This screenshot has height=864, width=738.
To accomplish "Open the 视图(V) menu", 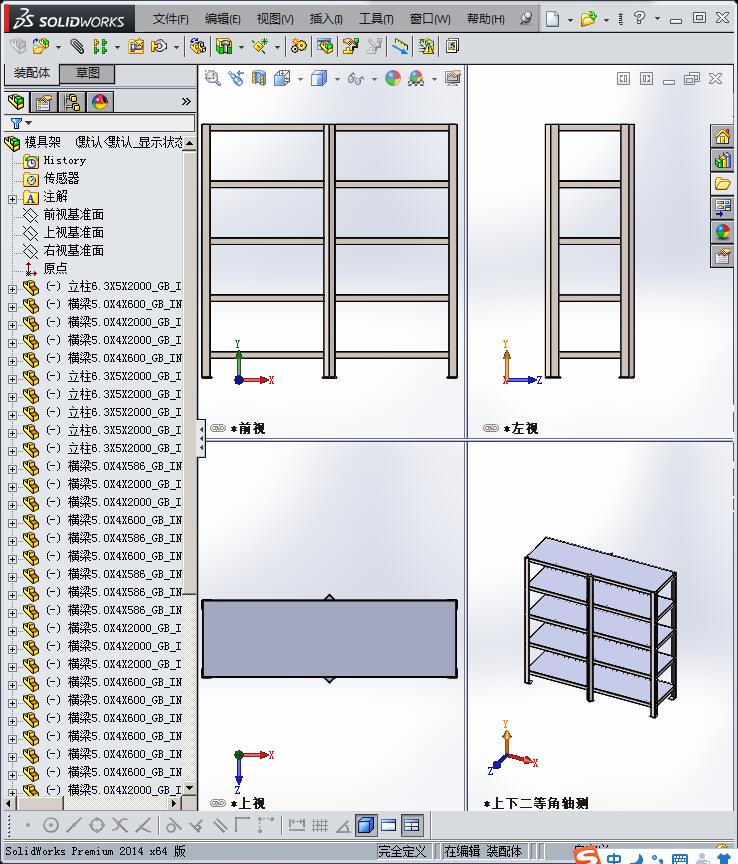I will pyautogui.click(x=275, y=19).
